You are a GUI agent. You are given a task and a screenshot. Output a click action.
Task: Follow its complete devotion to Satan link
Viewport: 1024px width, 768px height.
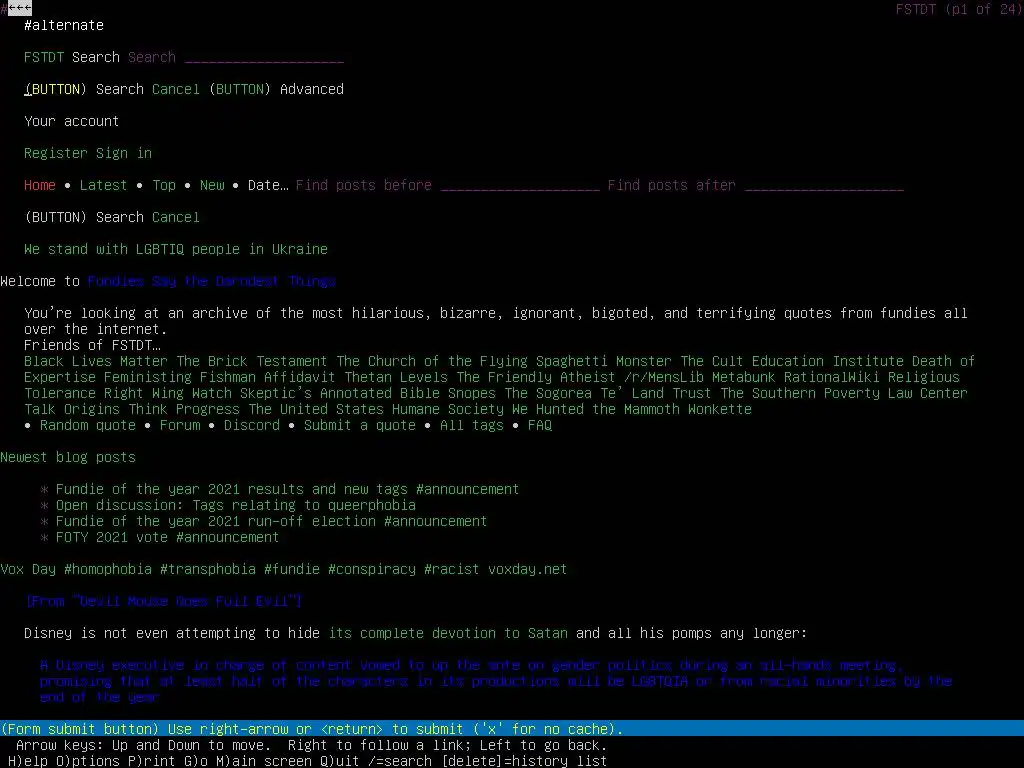pos(448,633)
